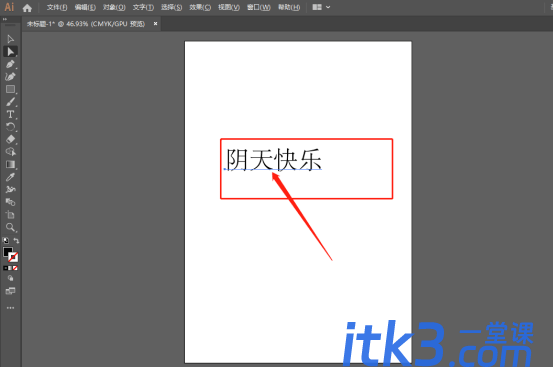Click the Home icon
554x368 pixels.
[x=27, y=8]
